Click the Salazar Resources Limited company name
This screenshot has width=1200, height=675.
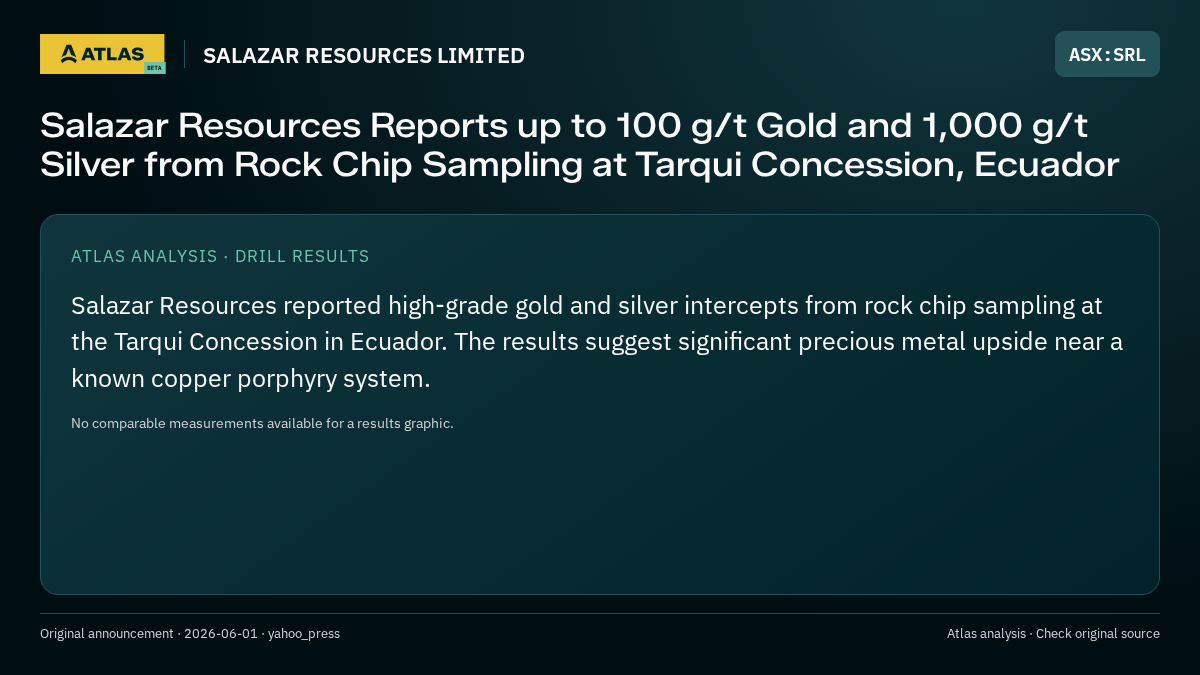[x=364, y=56]
